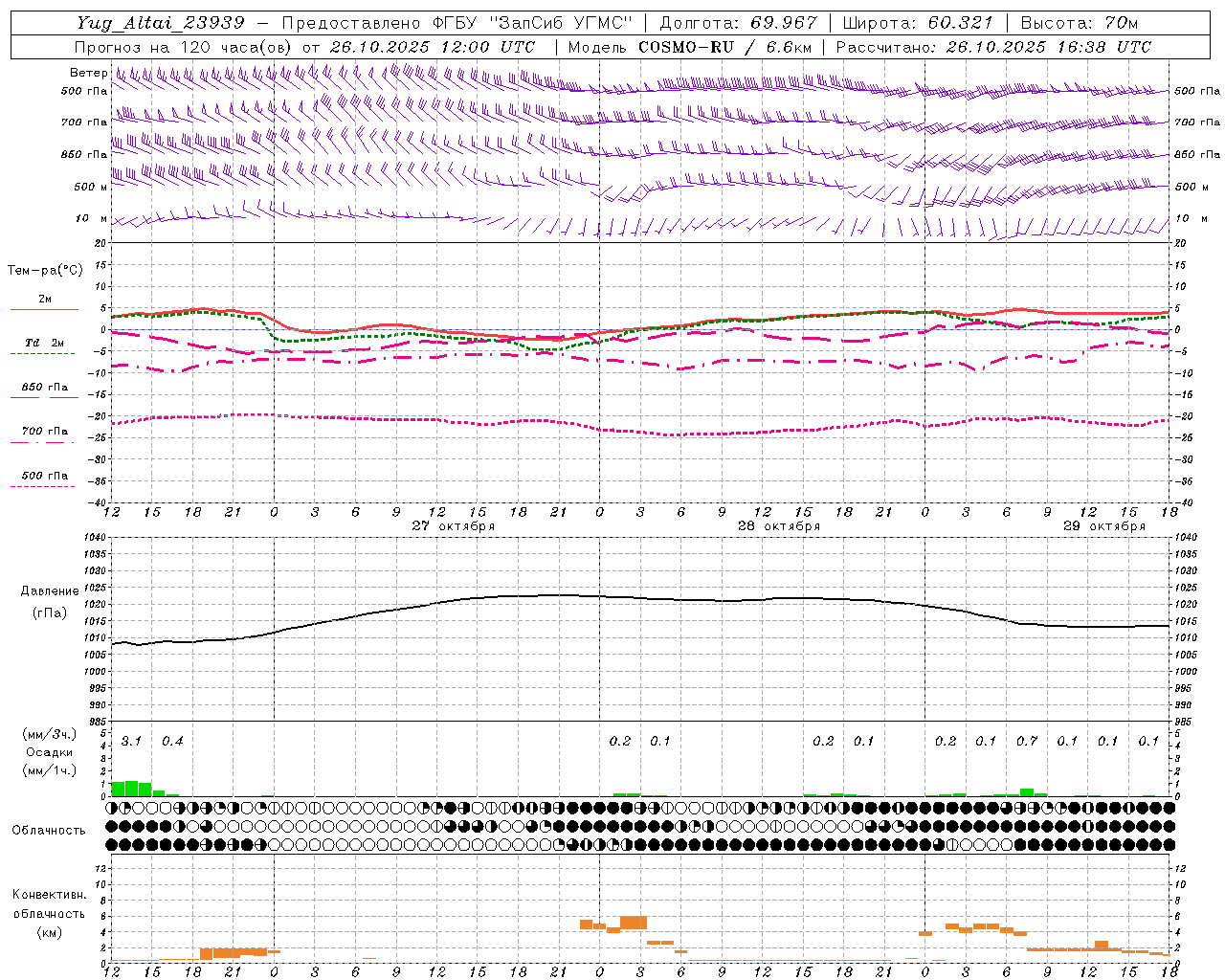This screenshot has height=980, width=1225.
Task: Click the station title "Yug_Altai_23939"
Action: pyautogui.click(x=162, y=23)
